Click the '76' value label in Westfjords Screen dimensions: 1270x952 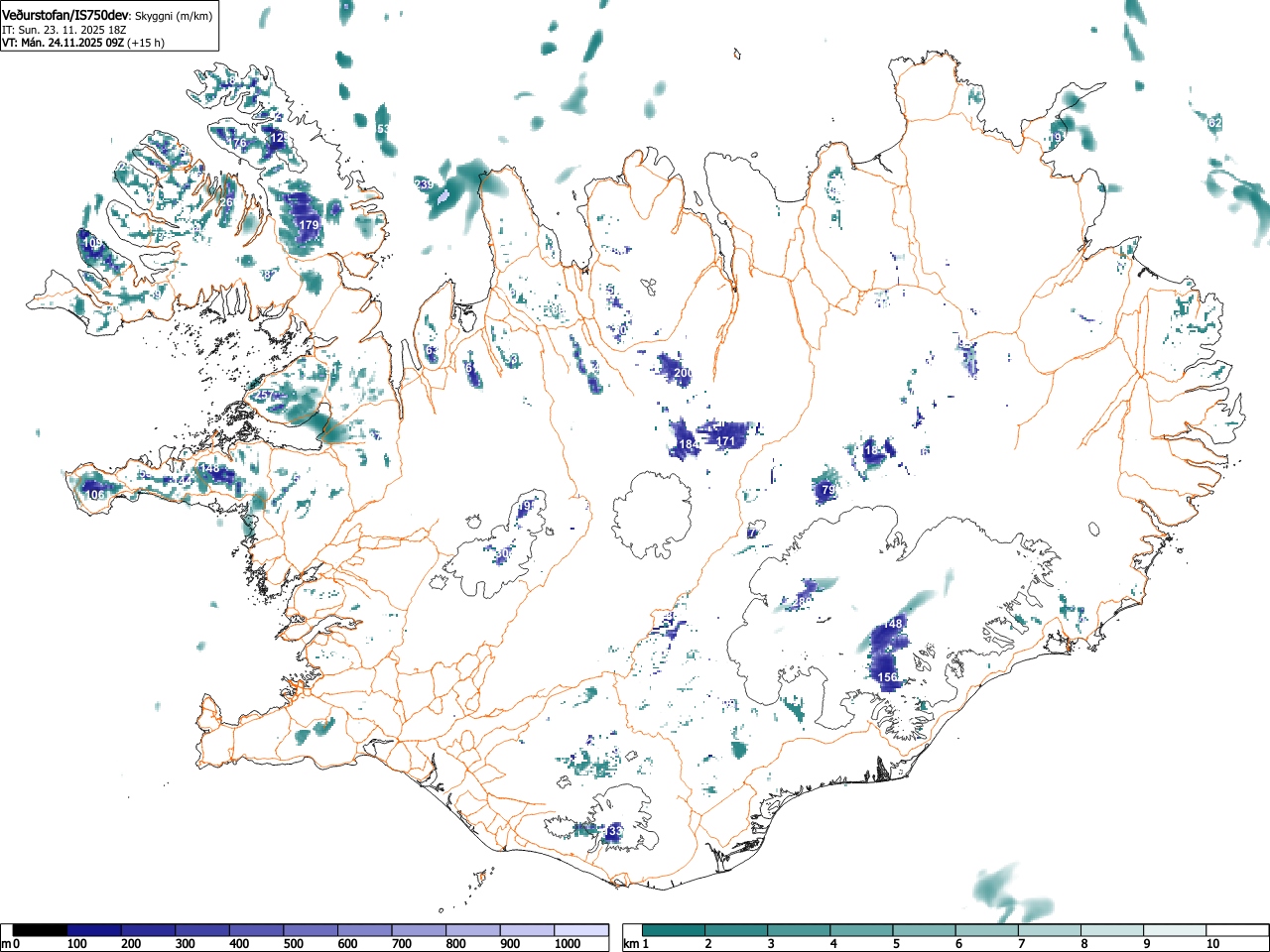click(x=239, y=143)
